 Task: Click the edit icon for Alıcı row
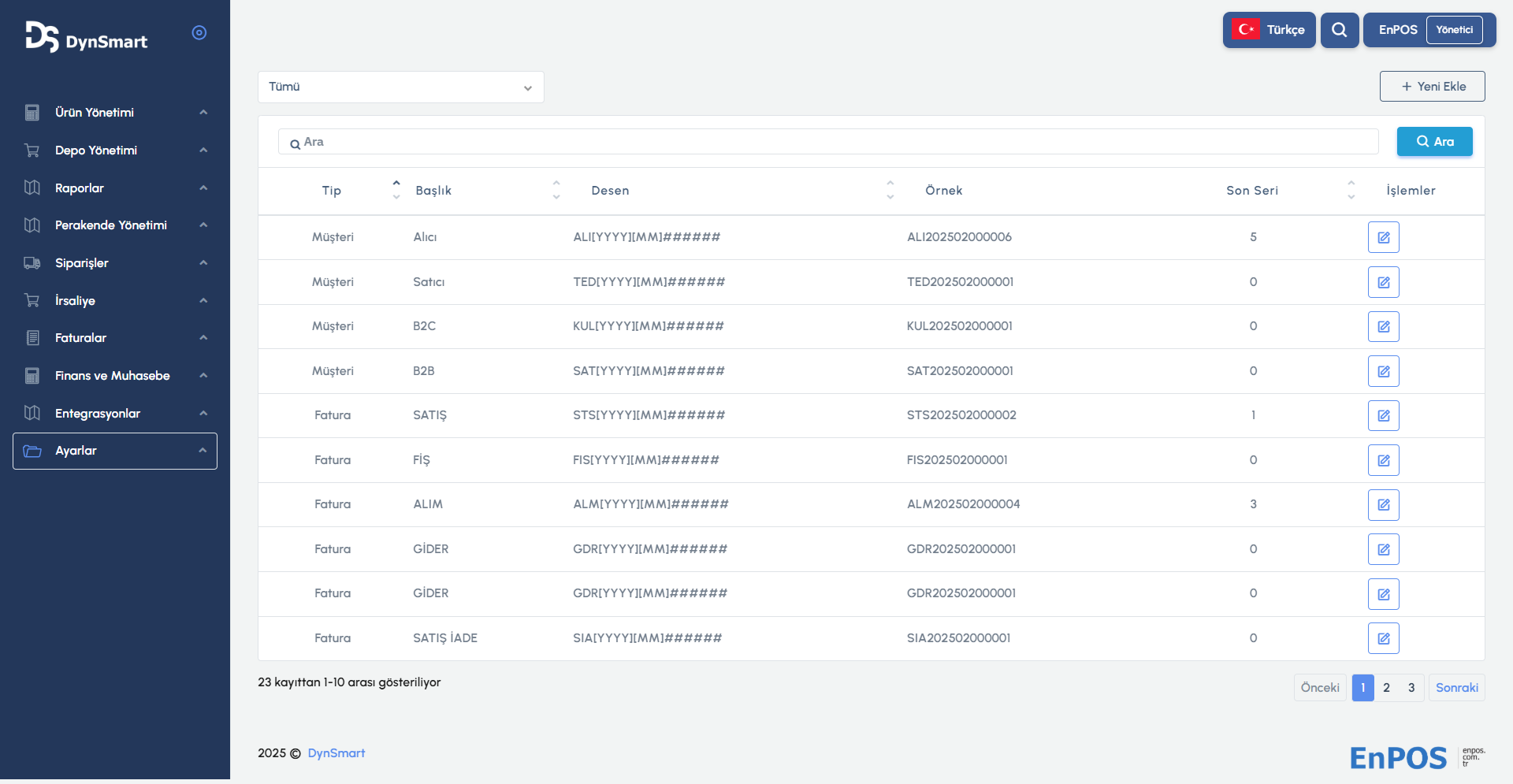coord(1383,237)
